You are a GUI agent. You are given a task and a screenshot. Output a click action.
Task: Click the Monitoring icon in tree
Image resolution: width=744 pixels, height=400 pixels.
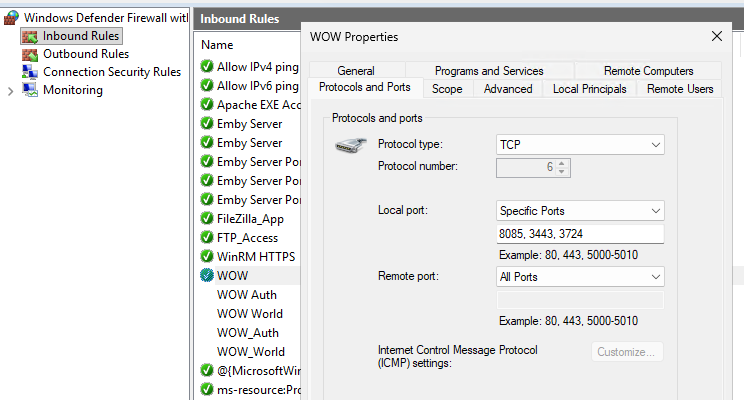pos(30,90)
